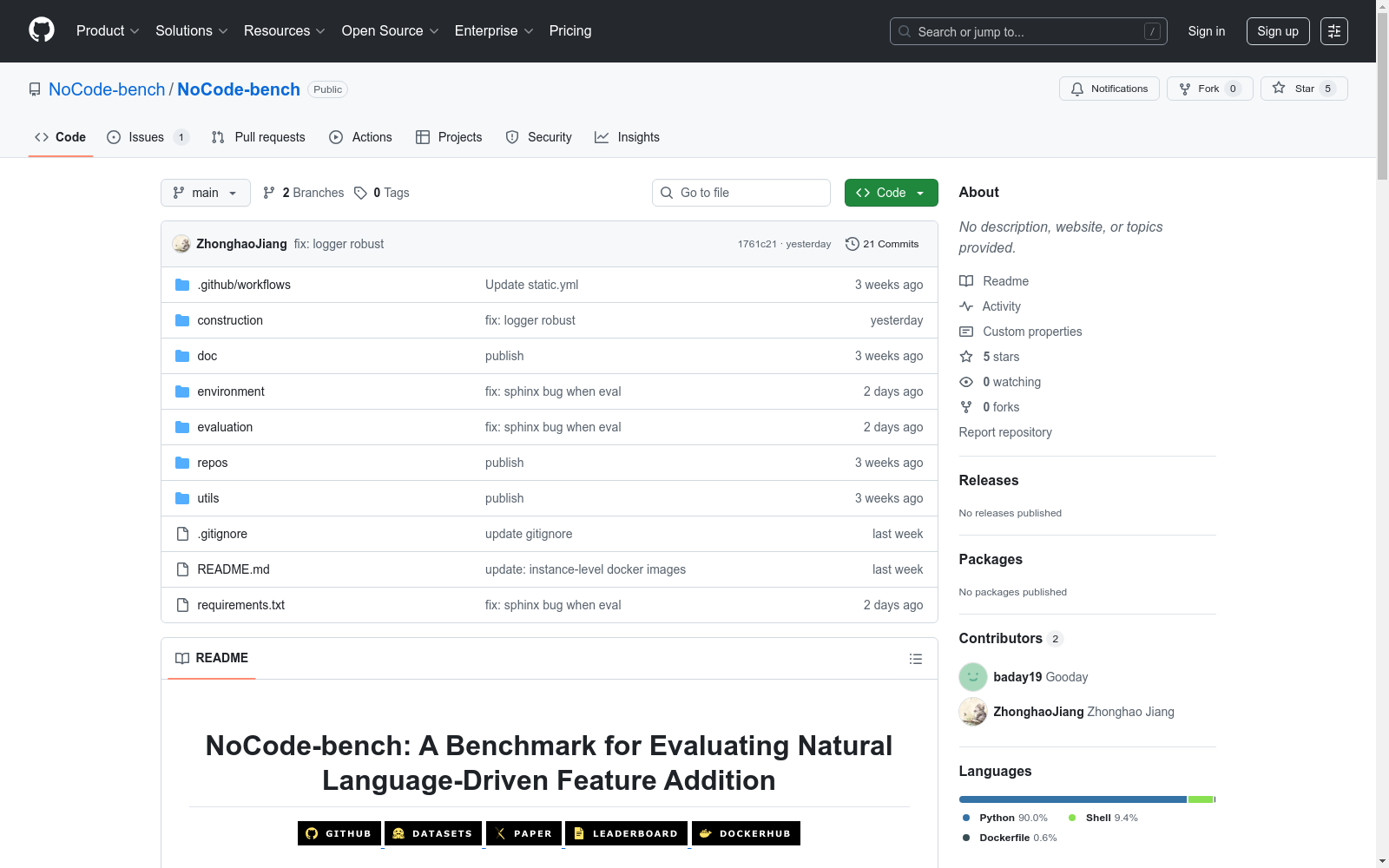The height and width of the screenshot is (868, 1389).
Task: Open the repos folder icon
Action: point(182,463)
